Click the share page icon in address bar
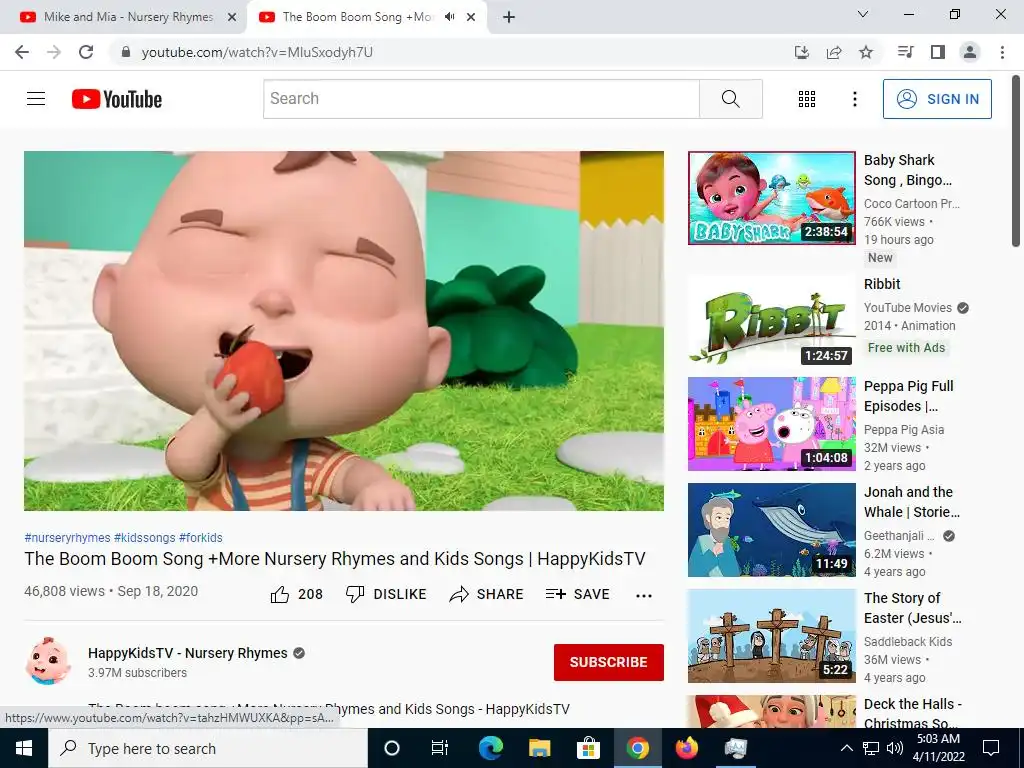 (834, 52)
